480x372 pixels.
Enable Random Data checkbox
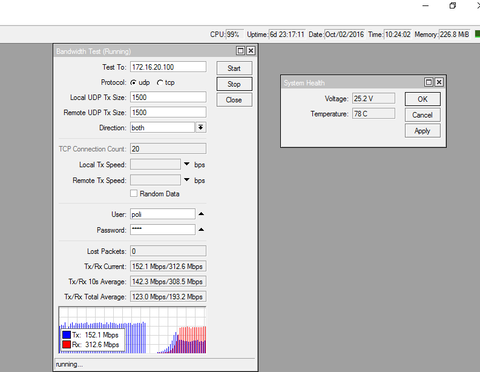[134, 193]
